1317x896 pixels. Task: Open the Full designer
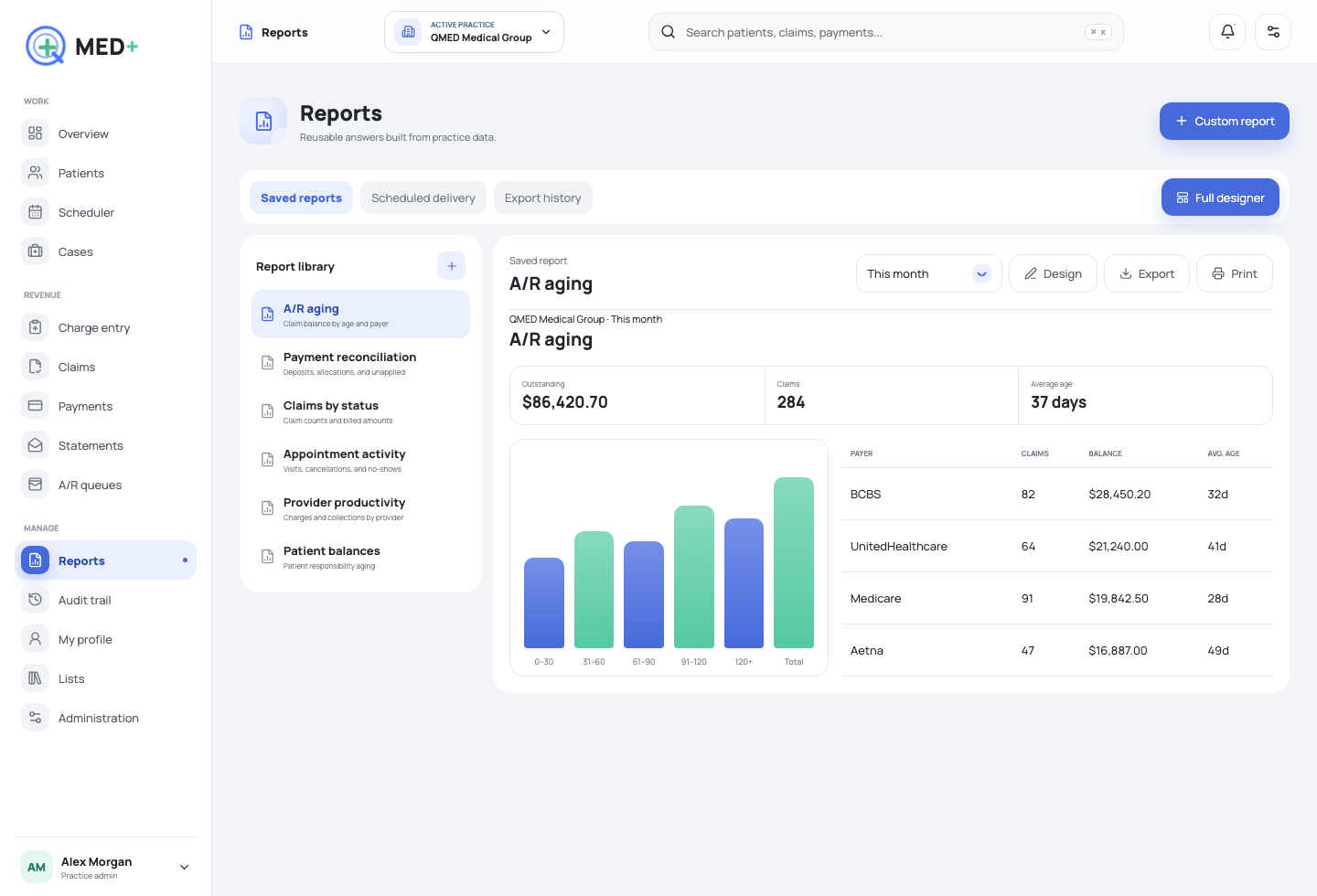tap(1220, 197)
